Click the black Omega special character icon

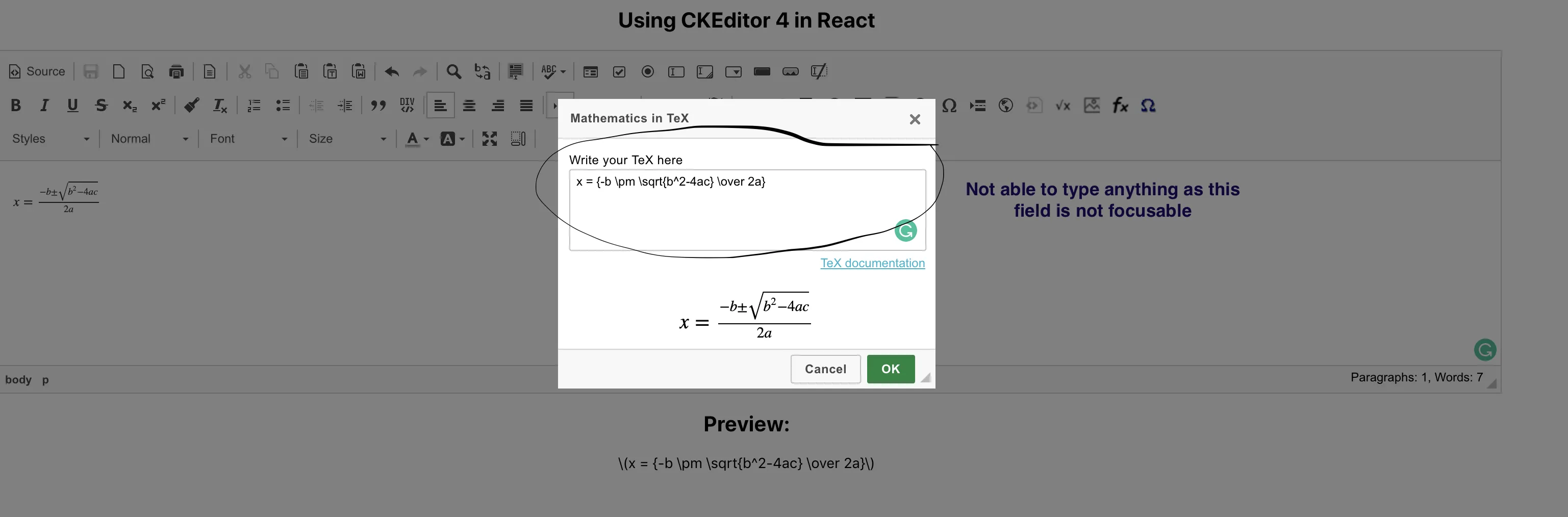949,105
